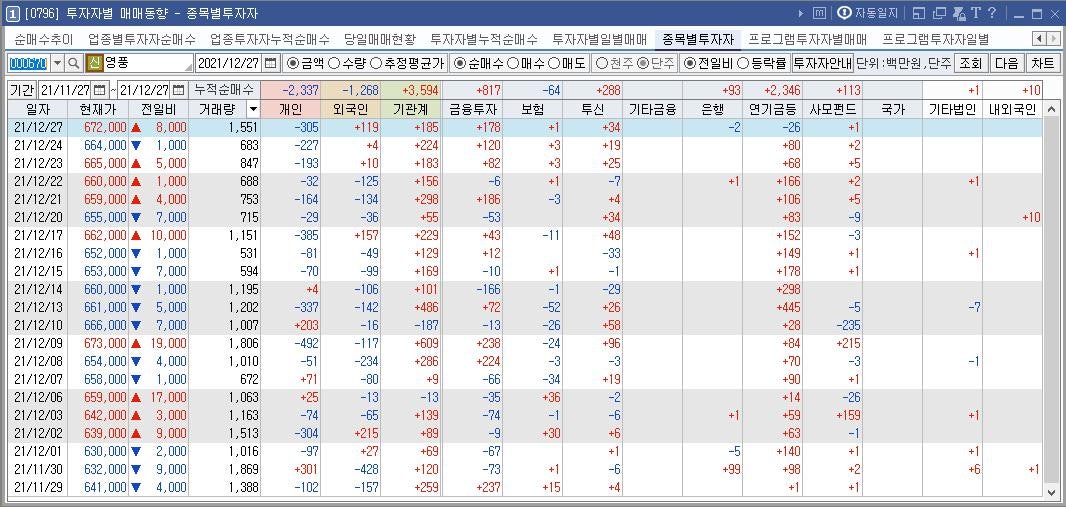Click the pin-lock icon in title bar
Image resolution: width=1066 pixels, height=507 pixels.
[959, 13]
